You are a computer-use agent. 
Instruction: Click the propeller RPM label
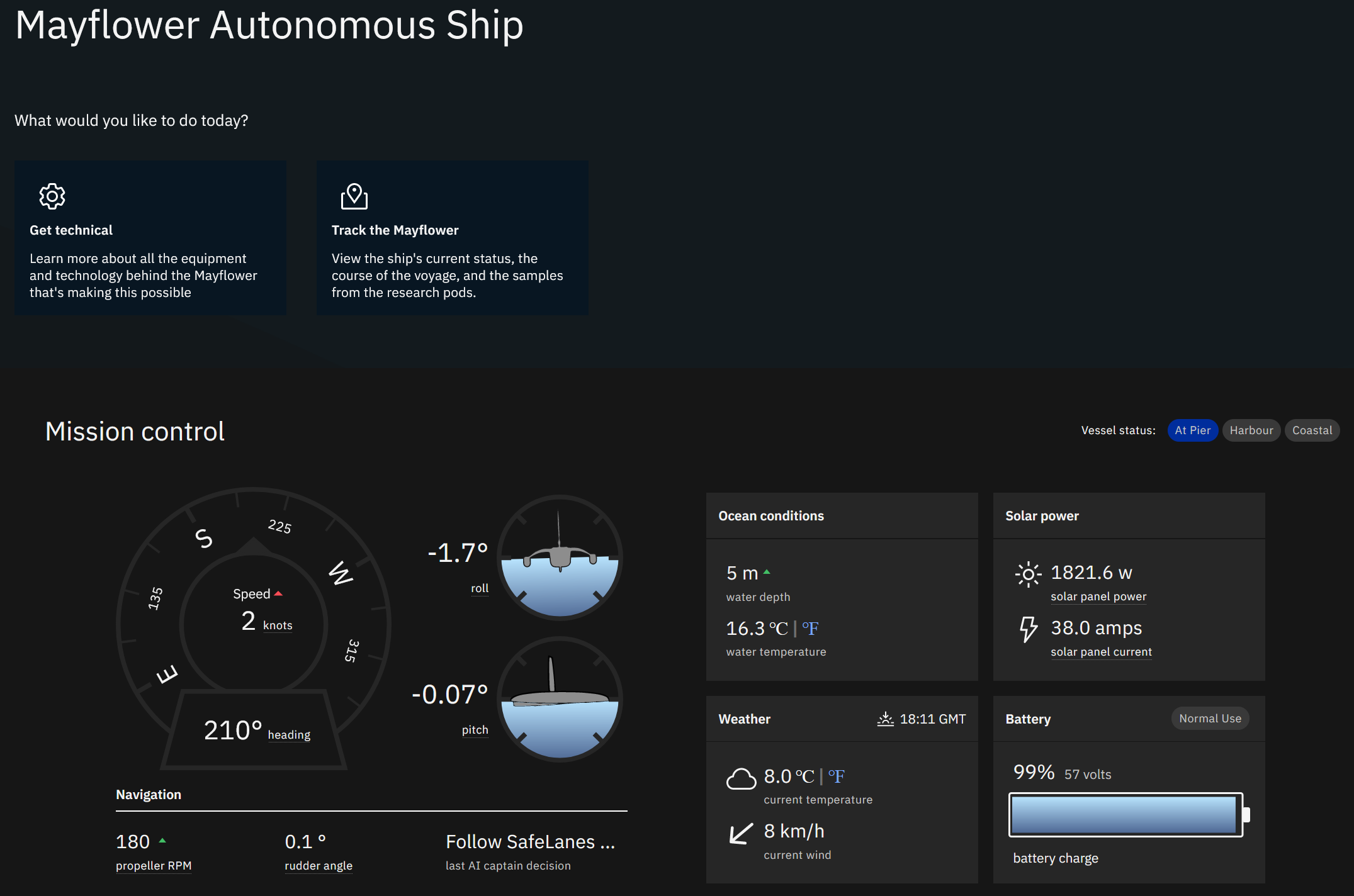click(x=154, y=866)
